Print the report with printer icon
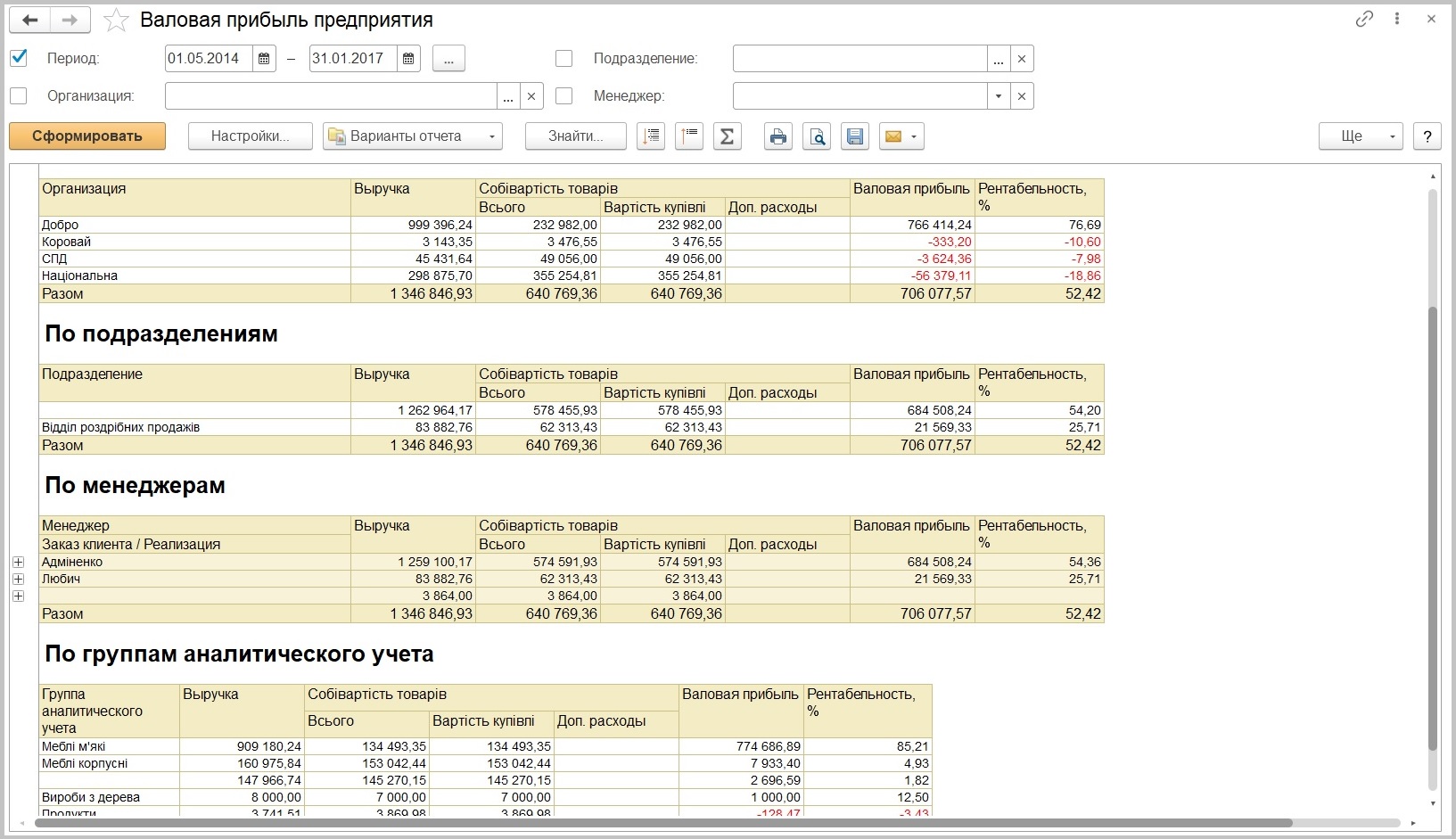 [778, 136]
